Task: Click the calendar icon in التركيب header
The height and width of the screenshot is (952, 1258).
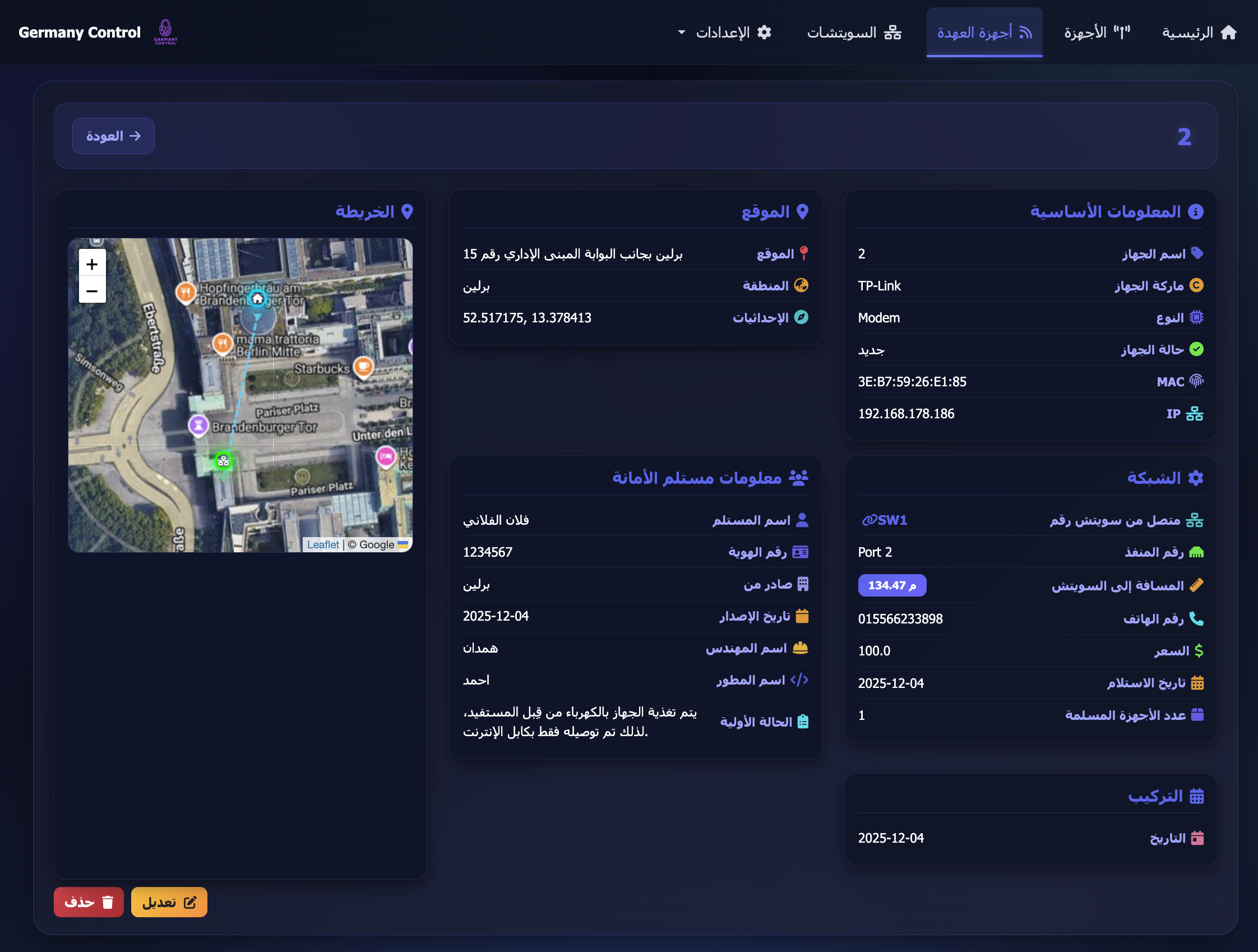Action: click(x=1196, y=796)
